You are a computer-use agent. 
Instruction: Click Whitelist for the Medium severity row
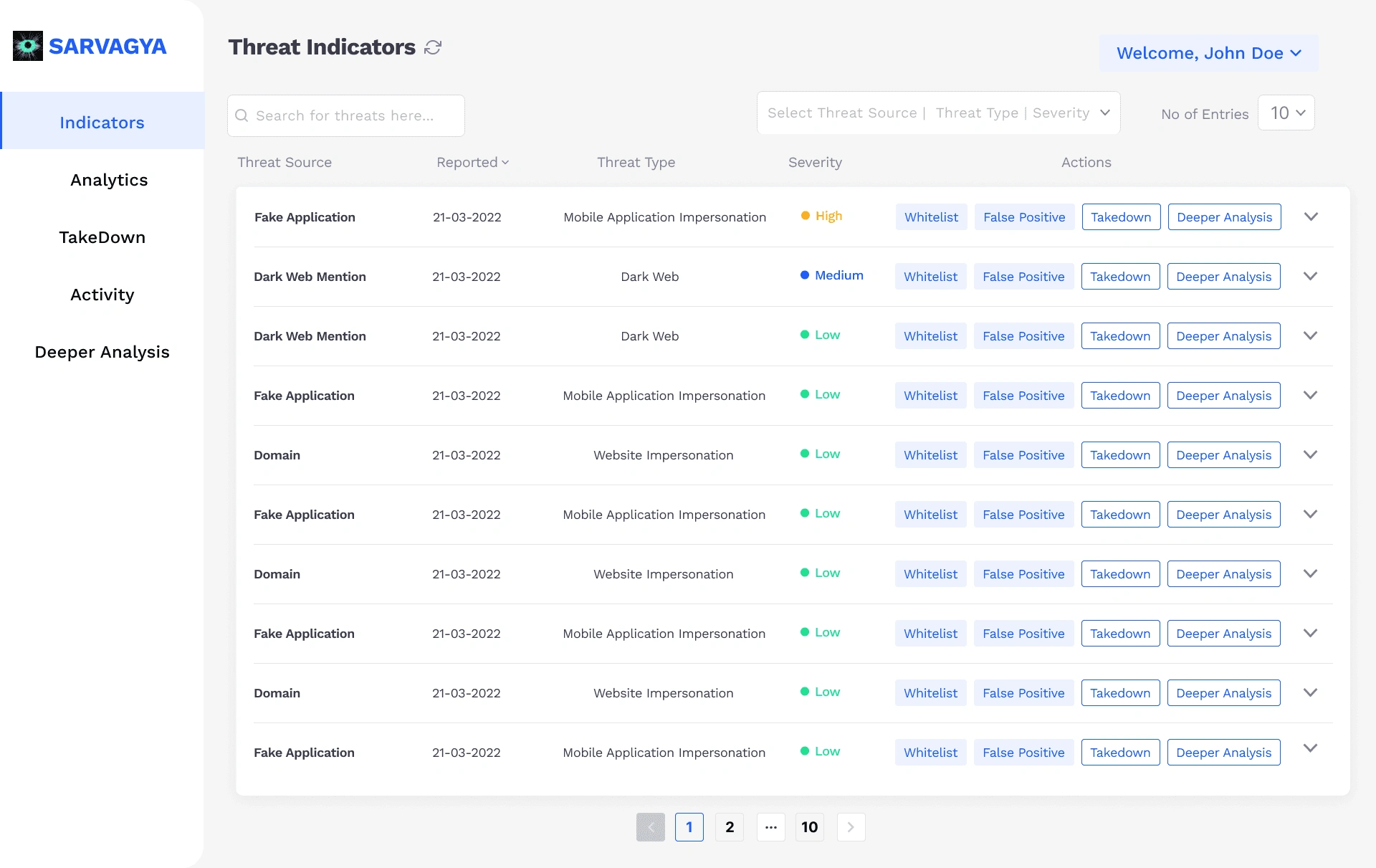point(930,277)
